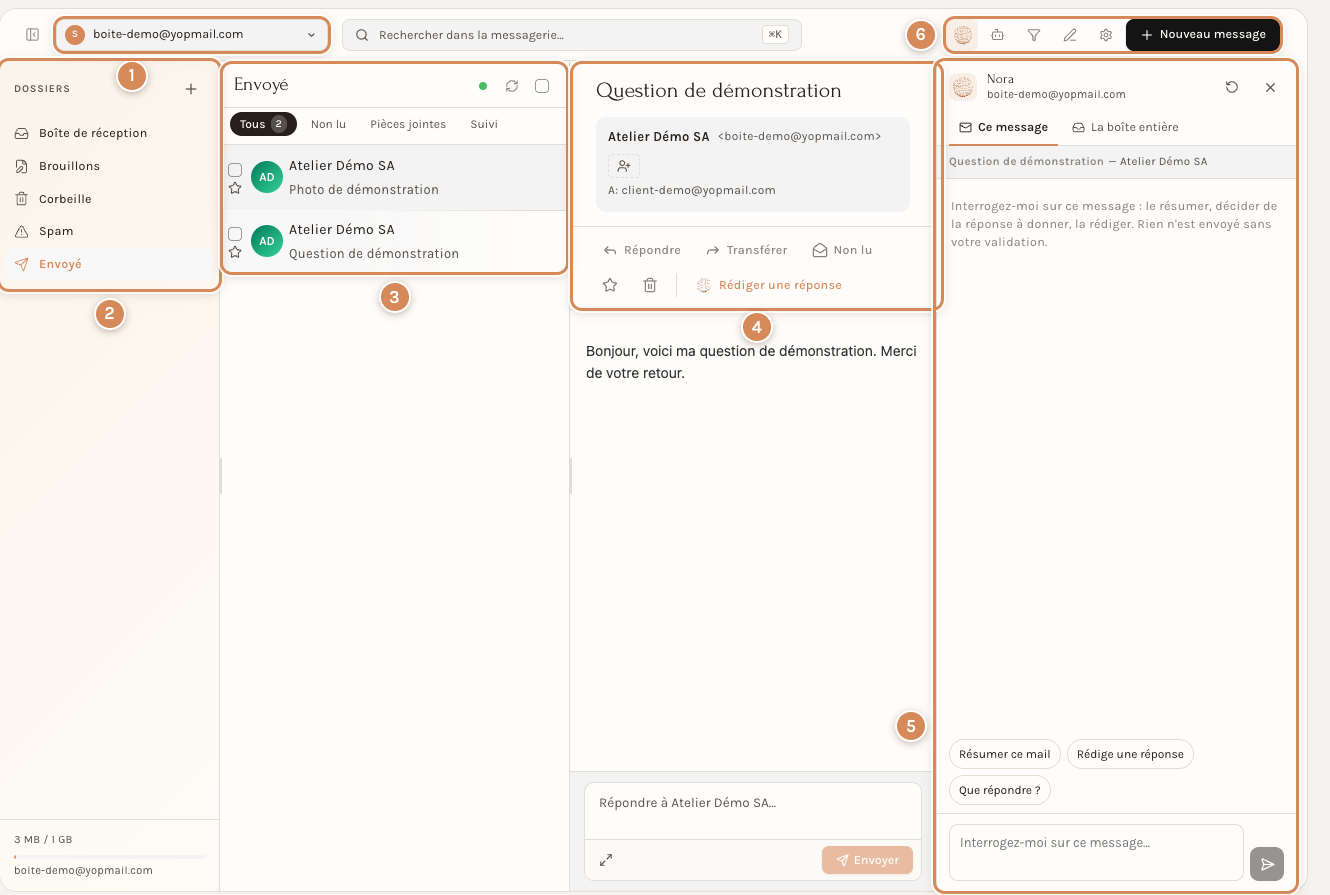The width and height of the screenshot is (1330, 895).
Task: Open settings with the gear icon
Action: coord(1106,34)
